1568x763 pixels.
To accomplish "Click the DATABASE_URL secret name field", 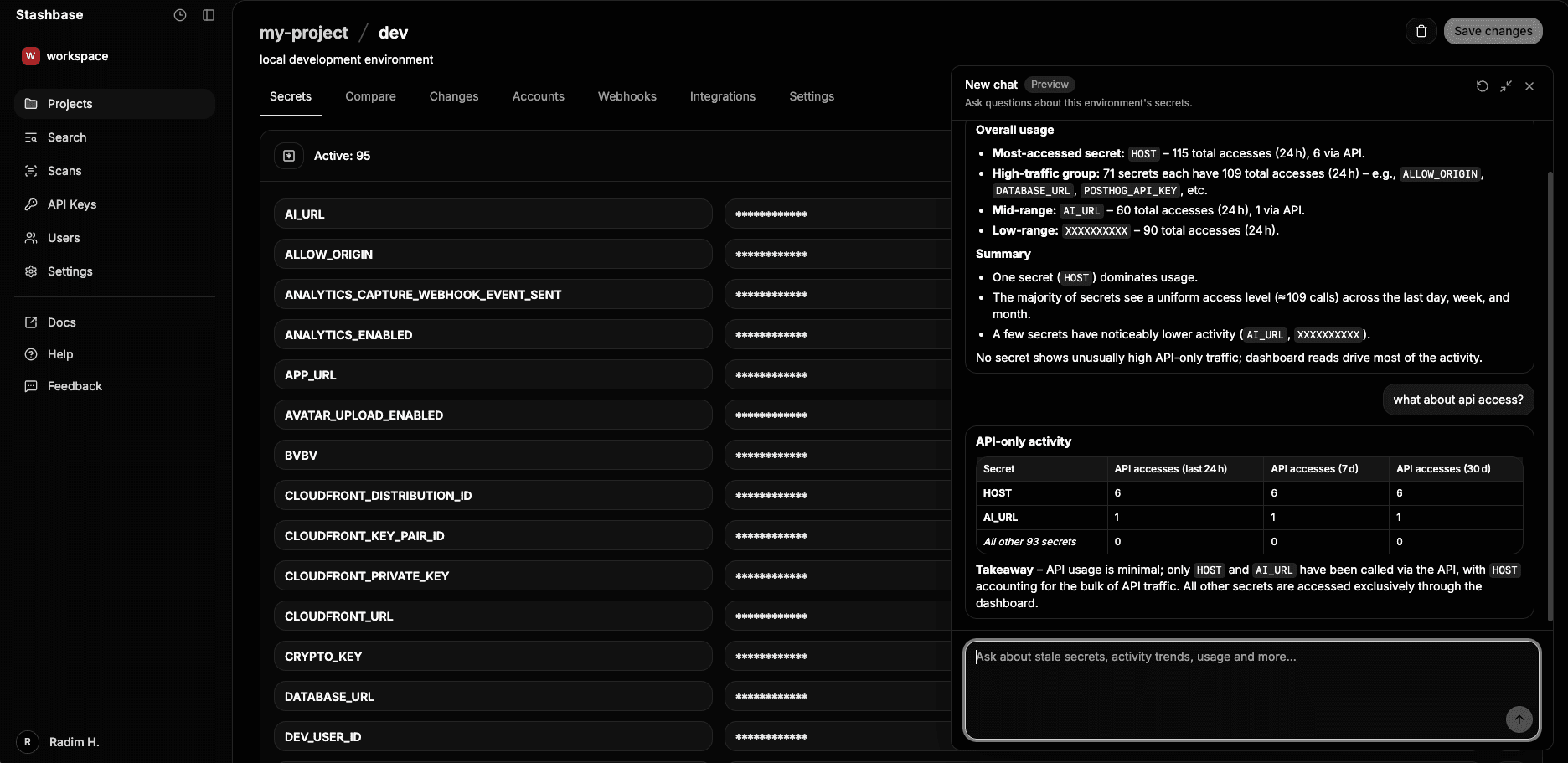I will pyautogui.click(x=493, y=696).
